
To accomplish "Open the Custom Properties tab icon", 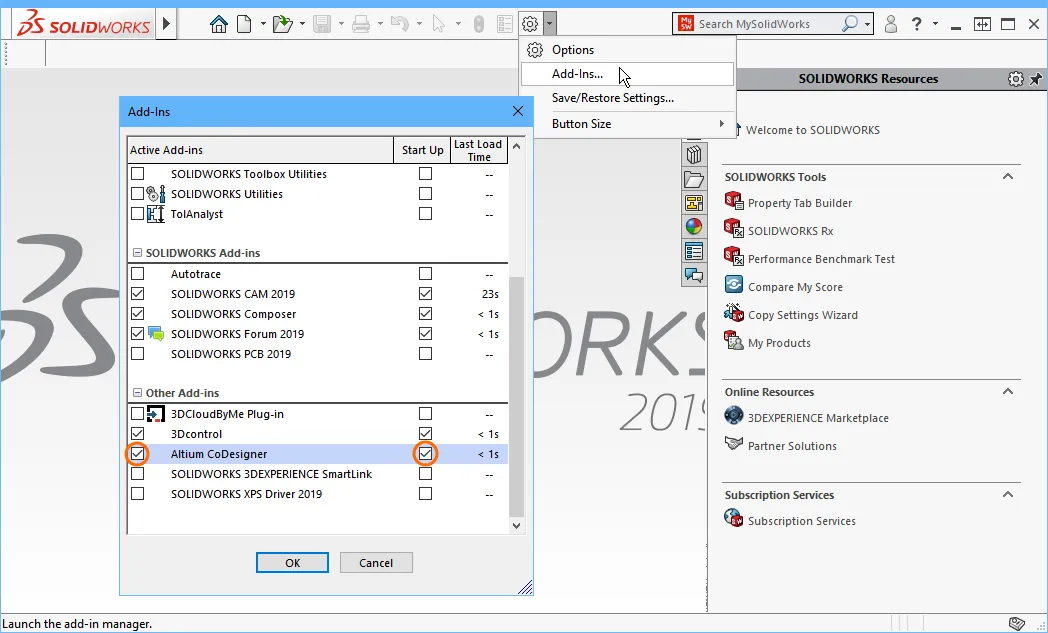I will [694, 251].
